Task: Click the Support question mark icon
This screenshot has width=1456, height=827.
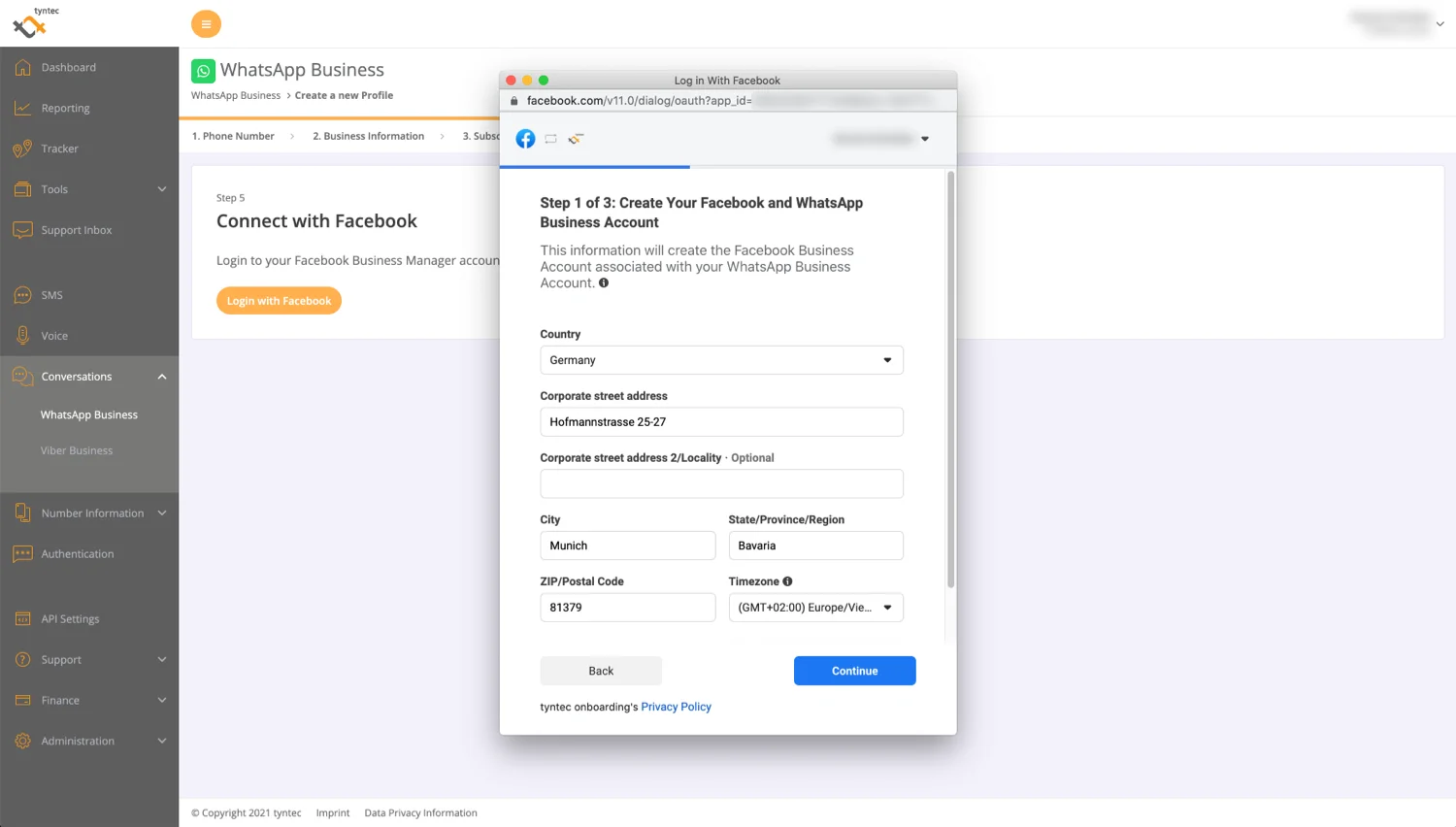Action: pos(22,660)
